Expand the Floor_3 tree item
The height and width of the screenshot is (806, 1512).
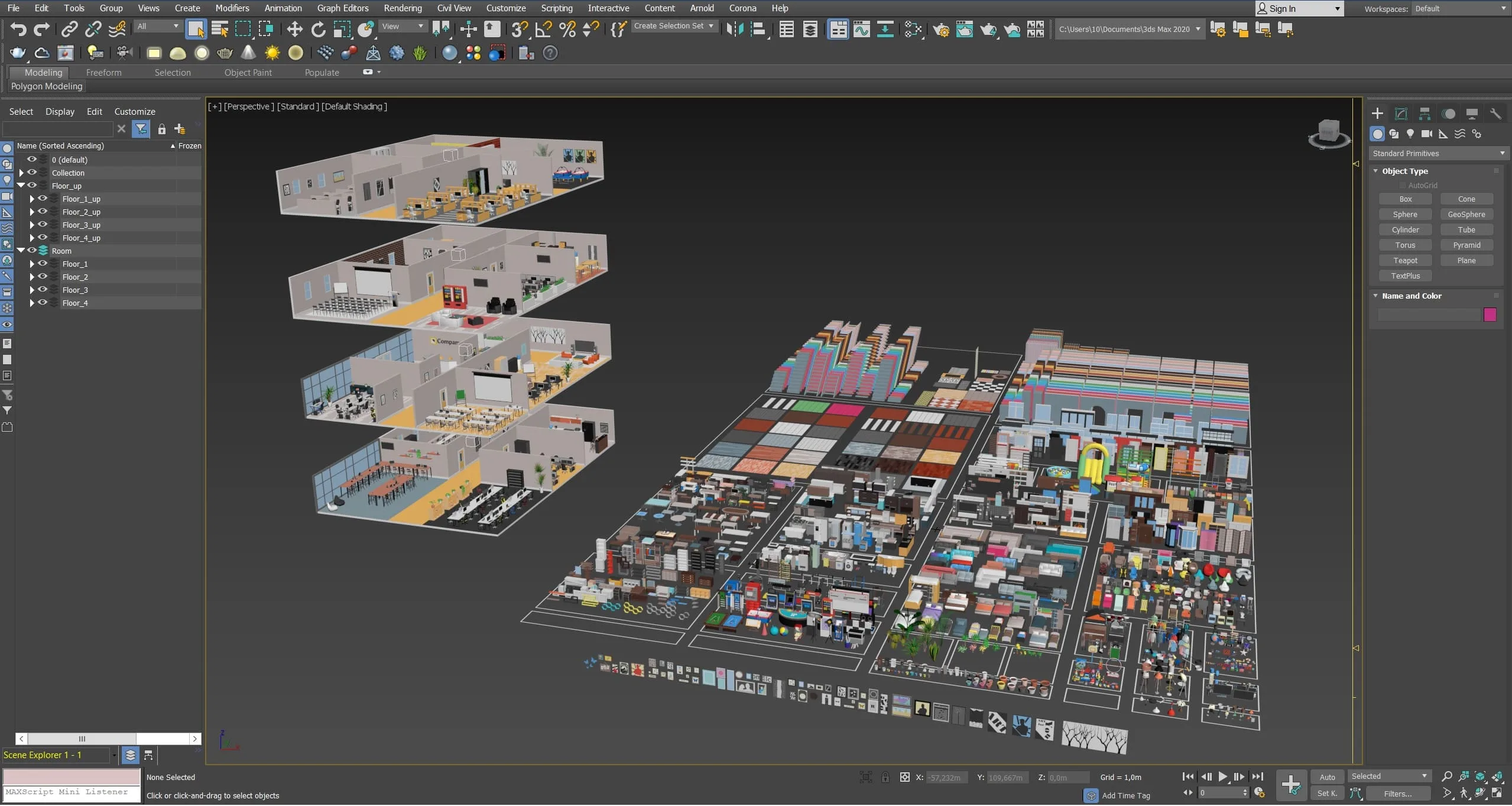(x=32, y=290)
